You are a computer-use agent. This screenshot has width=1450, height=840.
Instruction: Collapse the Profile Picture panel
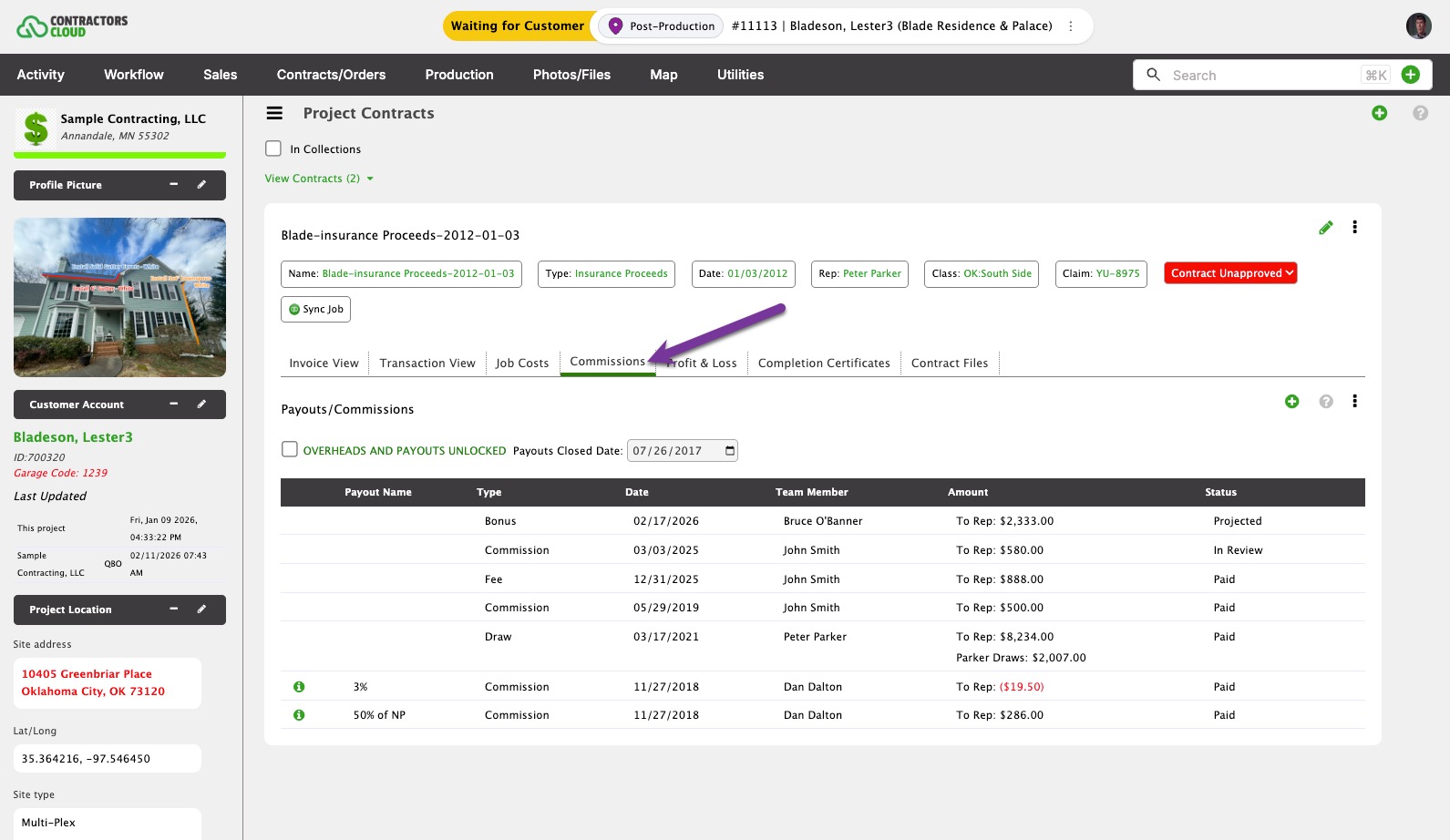(x=173, y=185)
